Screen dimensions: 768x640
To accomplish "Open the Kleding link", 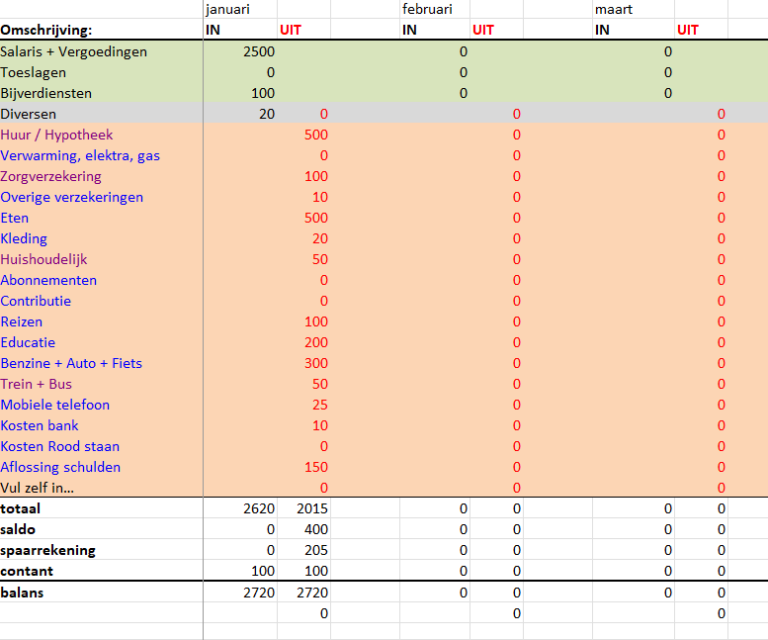I will (24, 238).
